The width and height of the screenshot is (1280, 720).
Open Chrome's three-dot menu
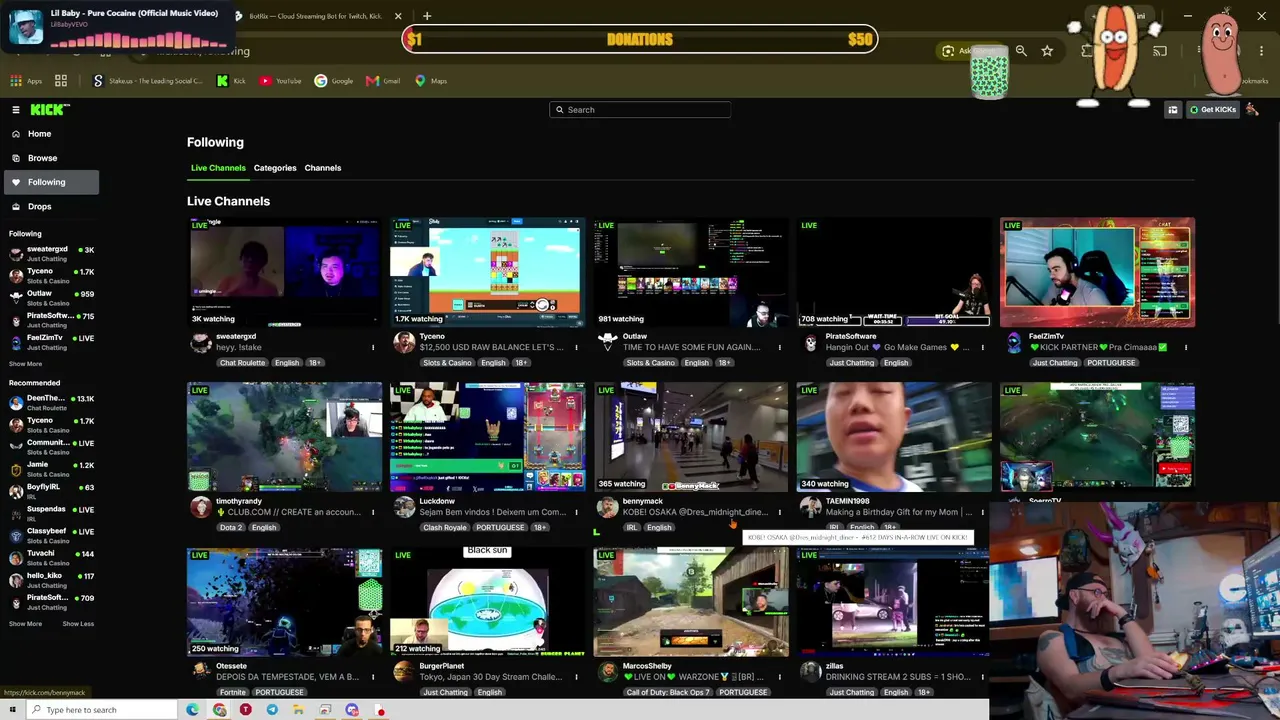pyautogui.click(x=1262, y=51)
